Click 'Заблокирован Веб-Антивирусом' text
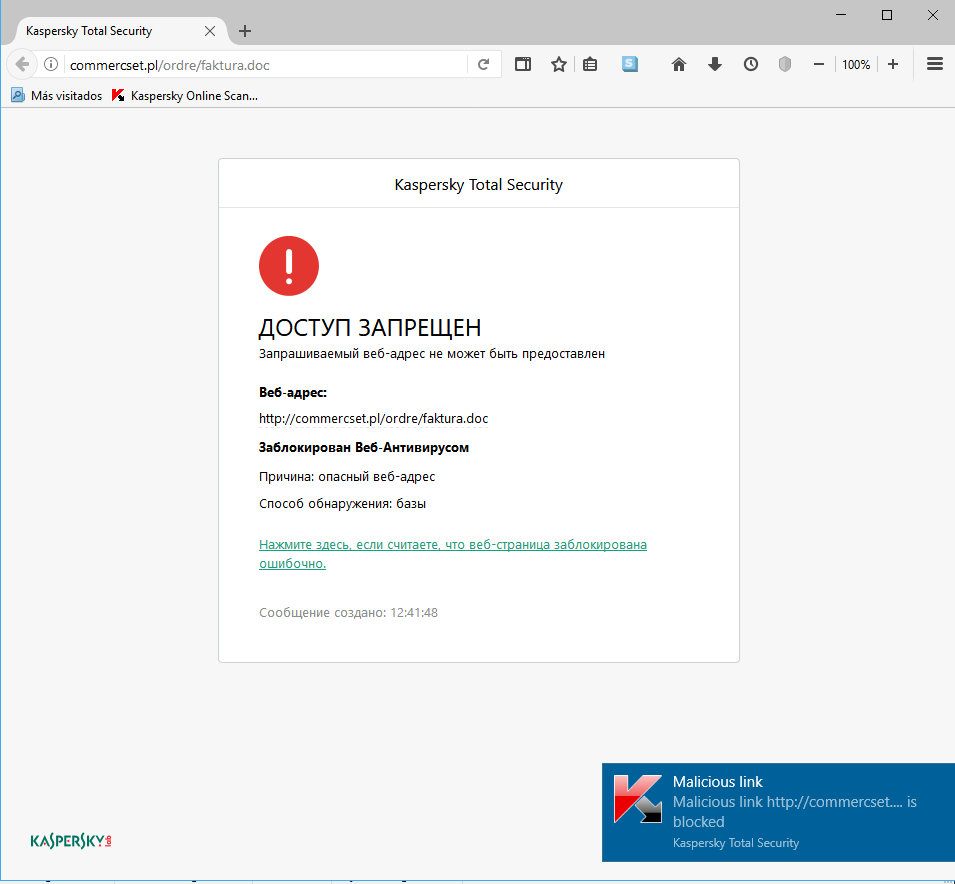Screen dimensions: 955x884 click(364, 448)
